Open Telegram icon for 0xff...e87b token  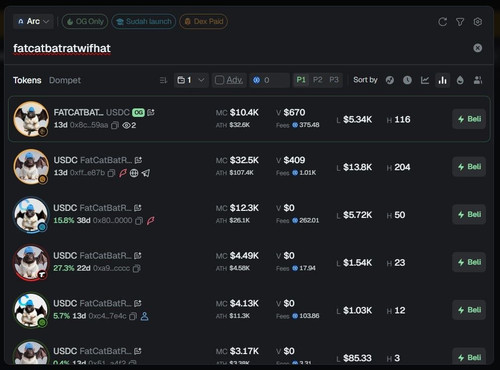point(146,173)
